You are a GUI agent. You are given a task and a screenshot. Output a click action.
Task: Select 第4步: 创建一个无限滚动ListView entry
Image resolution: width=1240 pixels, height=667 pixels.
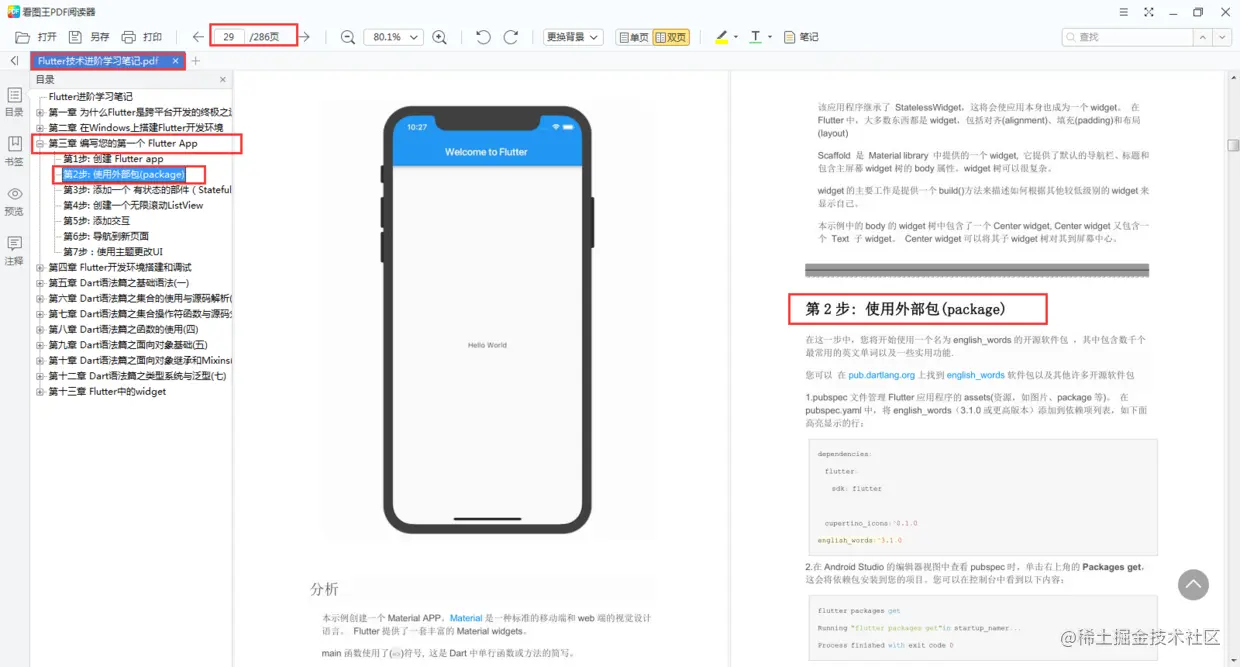click(x=133, y=205)
